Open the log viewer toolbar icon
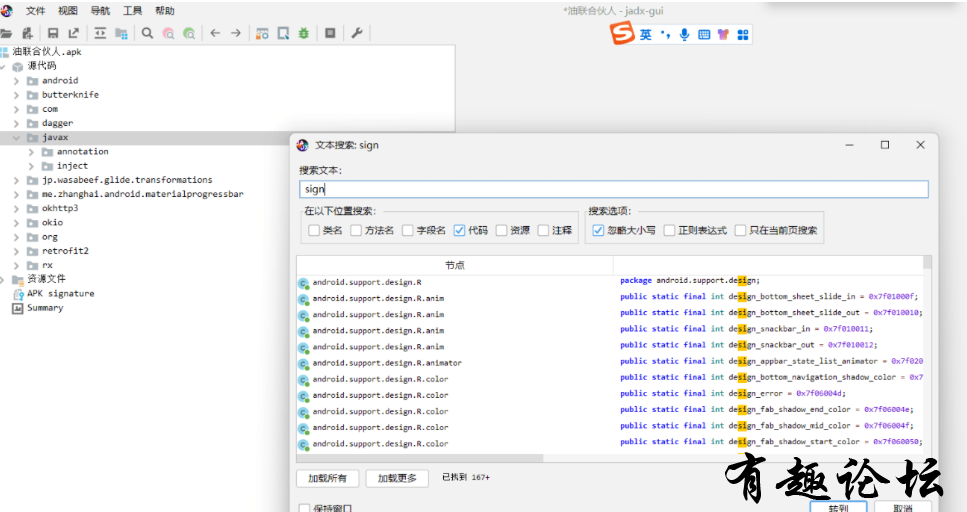Image resolution: width=967 pixels, height=512 pixels. click(x=331, y=33)
